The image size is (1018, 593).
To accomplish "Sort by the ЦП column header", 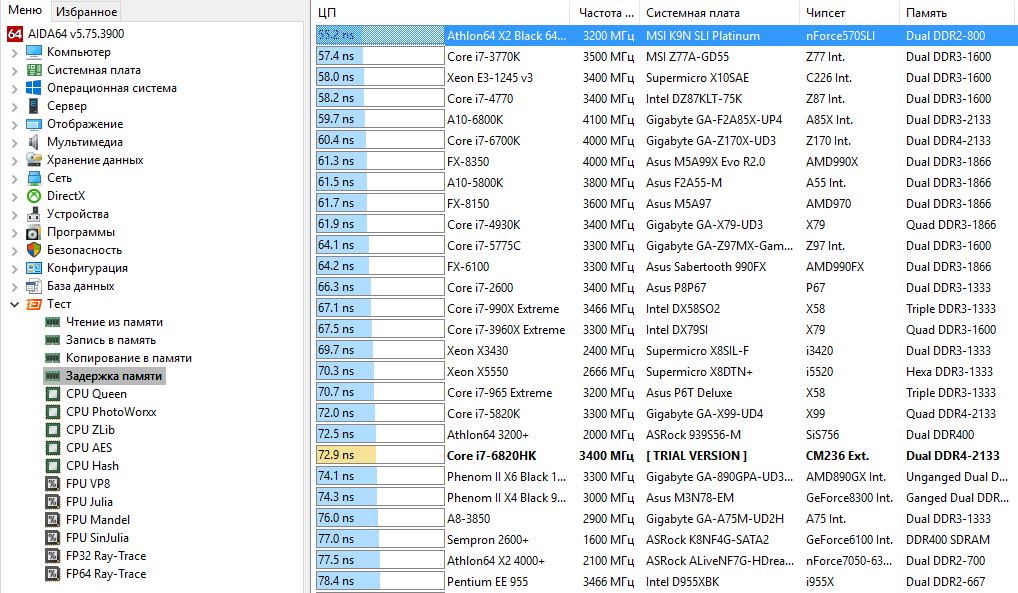I will point(441,12).
